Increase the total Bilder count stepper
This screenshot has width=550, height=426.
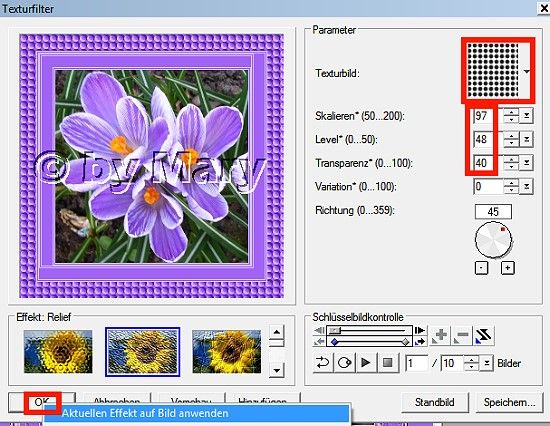[x=471, y=359]
